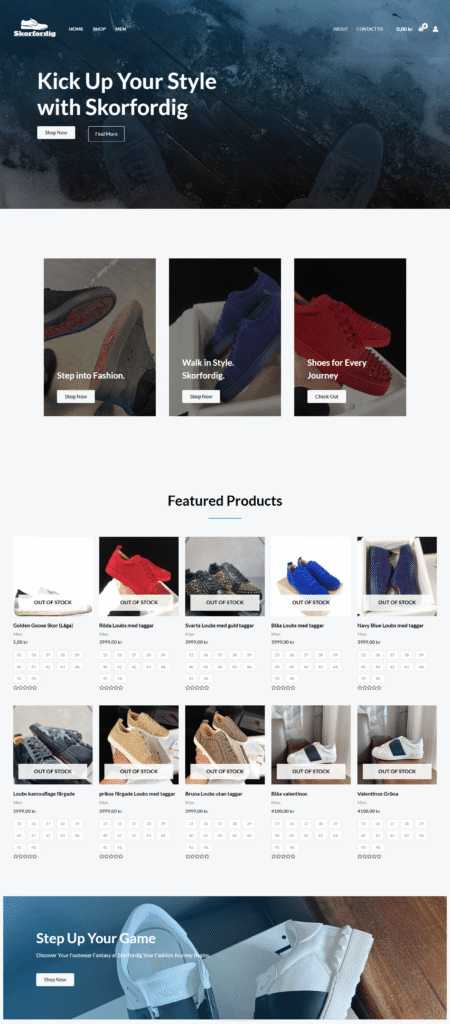Go to the MEN menu item
The width and height of the screenshot is (450, 1024).
coord(121,29)
